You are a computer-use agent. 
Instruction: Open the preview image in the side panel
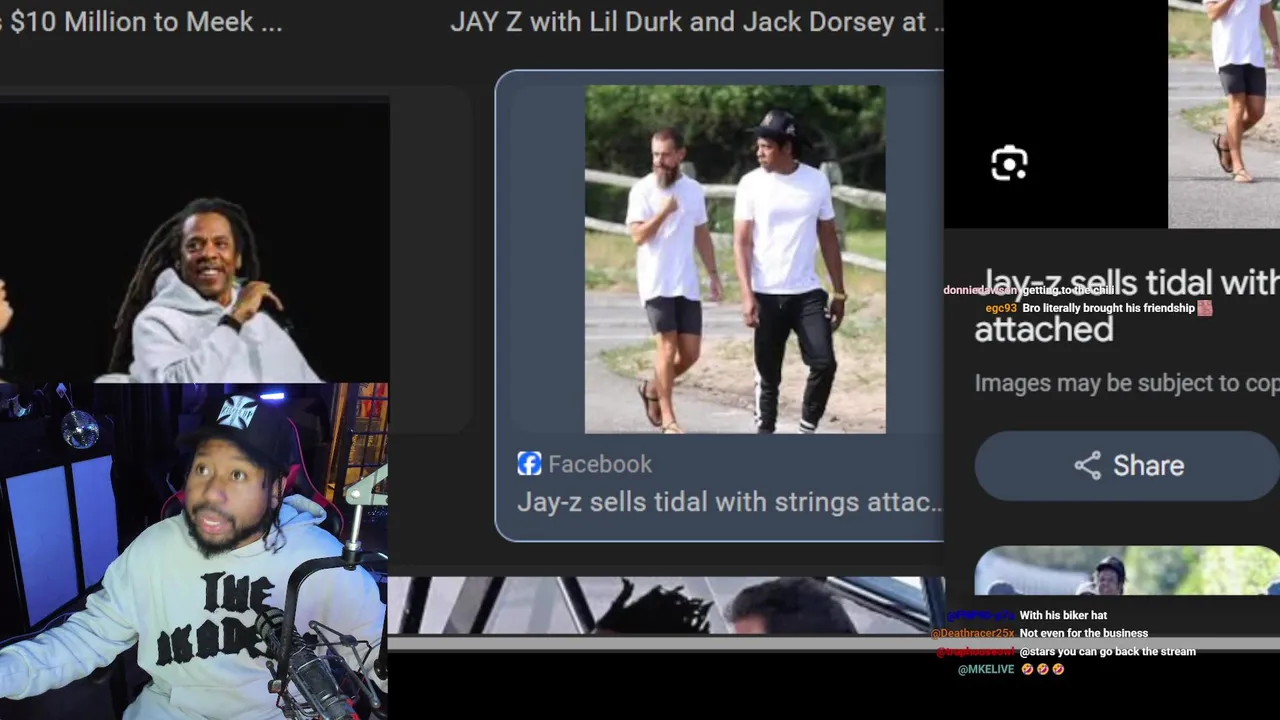pos(1224,114)
